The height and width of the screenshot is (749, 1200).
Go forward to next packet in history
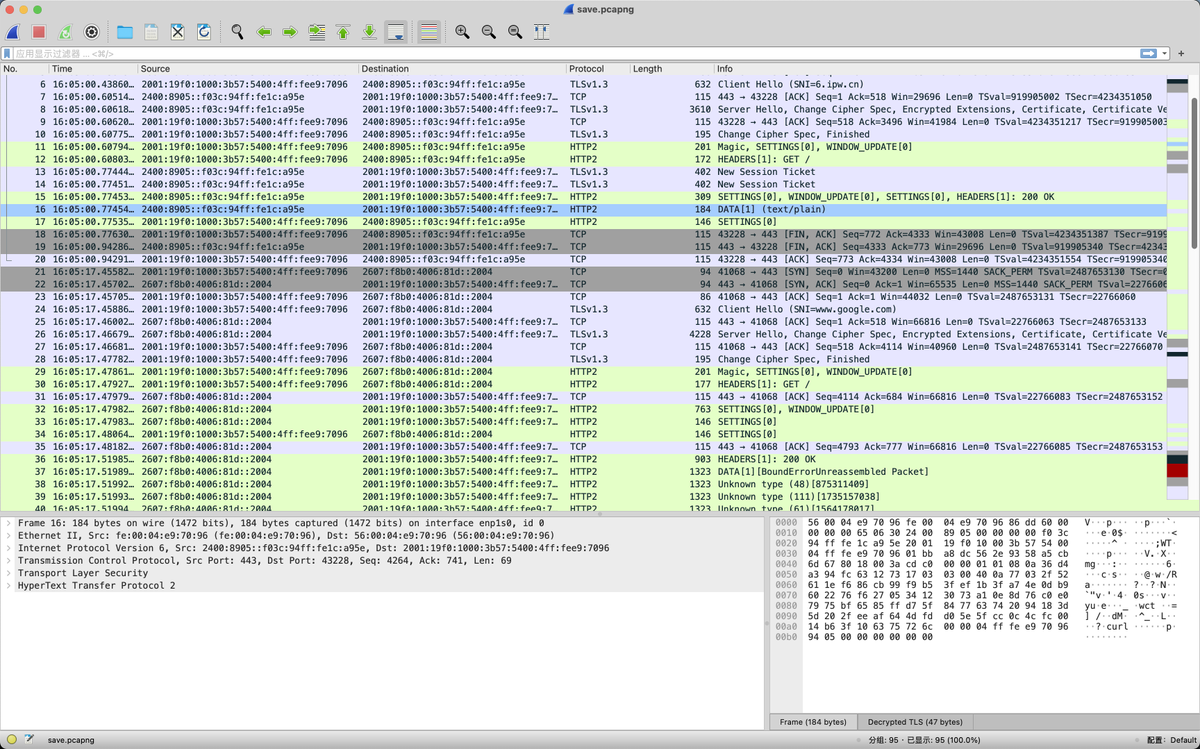coord(290,32)
